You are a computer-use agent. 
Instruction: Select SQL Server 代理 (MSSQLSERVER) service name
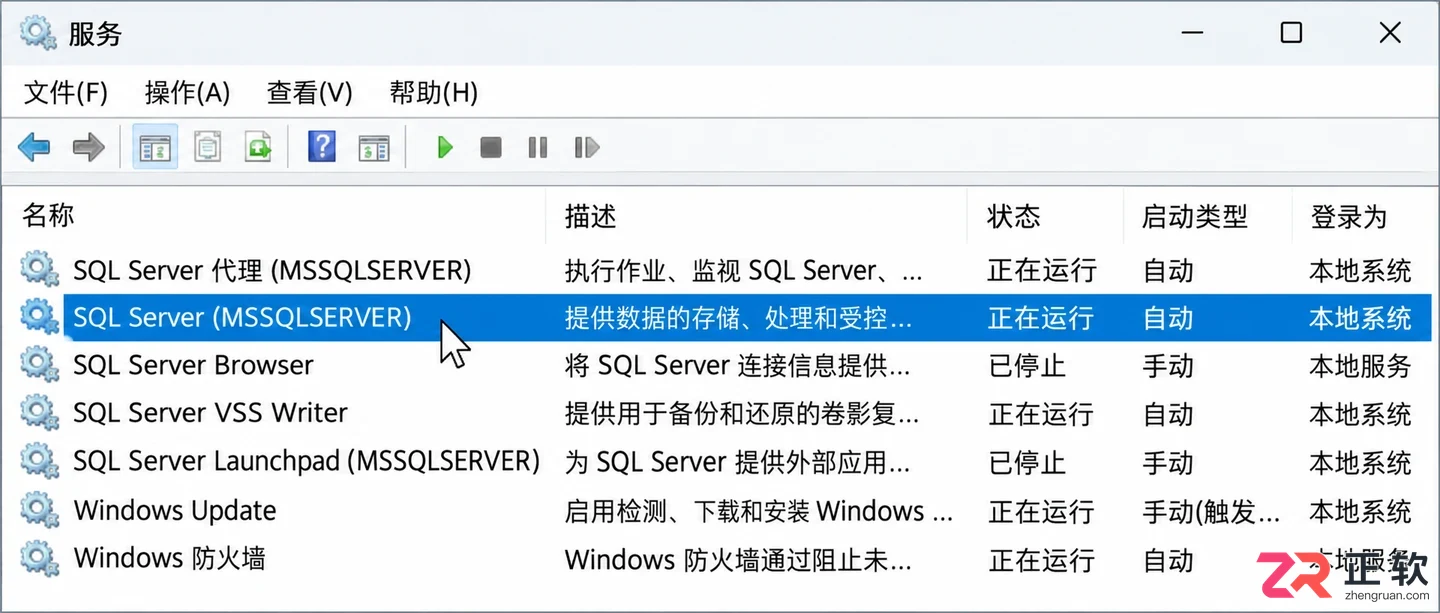(x=272, y=270)
